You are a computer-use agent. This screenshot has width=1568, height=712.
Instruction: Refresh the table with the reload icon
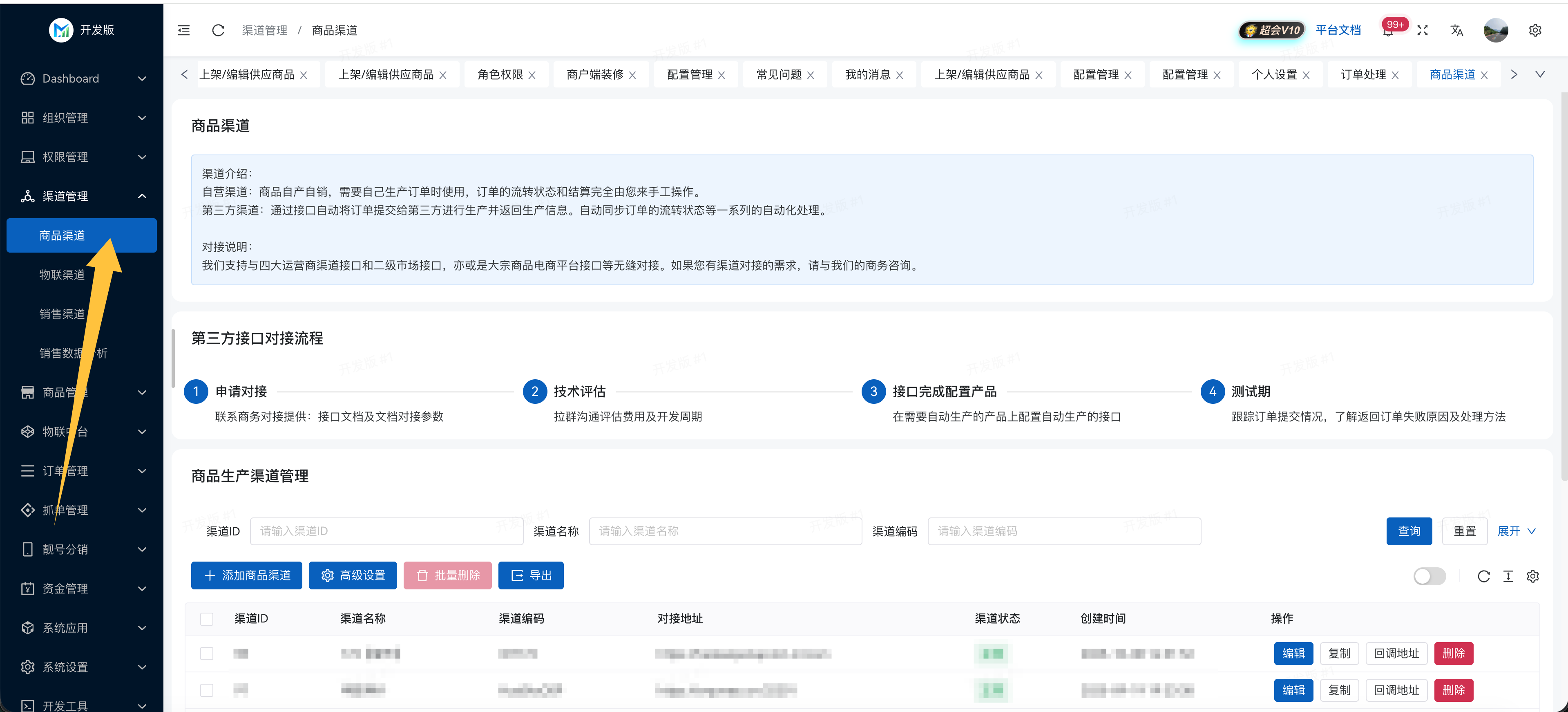tap(1484, 576)
